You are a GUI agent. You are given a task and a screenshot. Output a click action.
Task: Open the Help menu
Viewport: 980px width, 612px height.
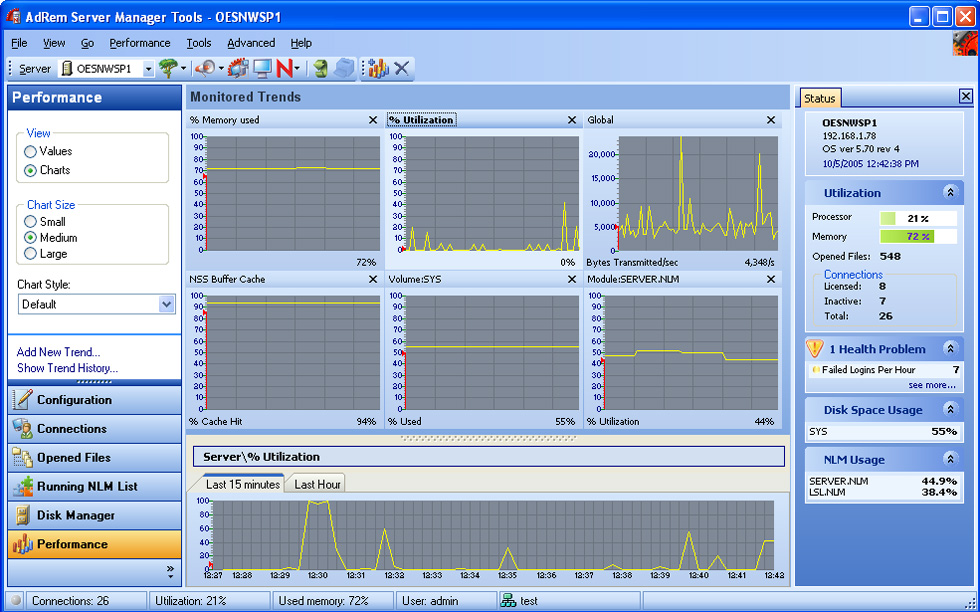(301, 43)
